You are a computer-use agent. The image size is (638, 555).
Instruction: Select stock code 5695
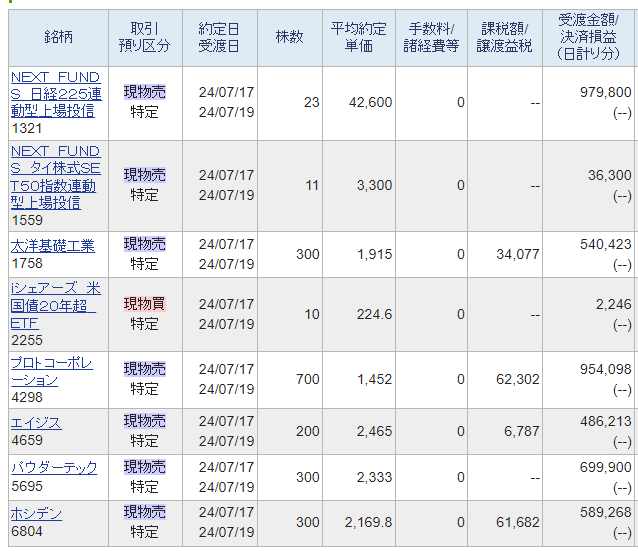(x=27, y=486)
